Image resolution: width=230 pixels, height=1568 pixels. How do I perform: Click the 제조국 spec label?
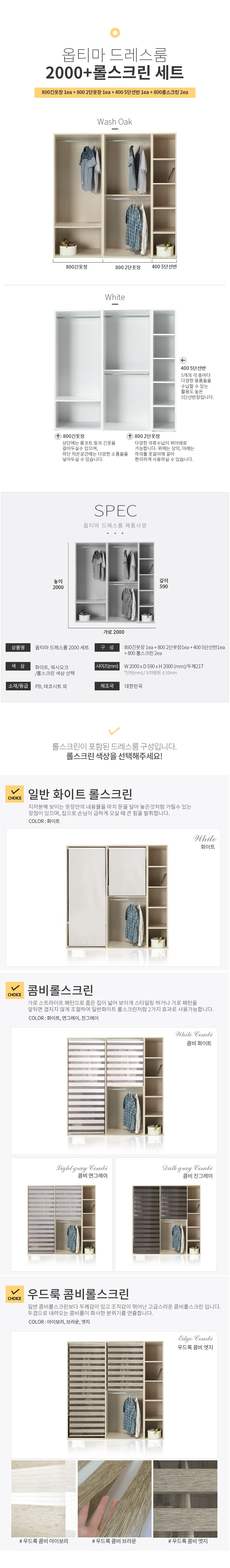(106, 685)
